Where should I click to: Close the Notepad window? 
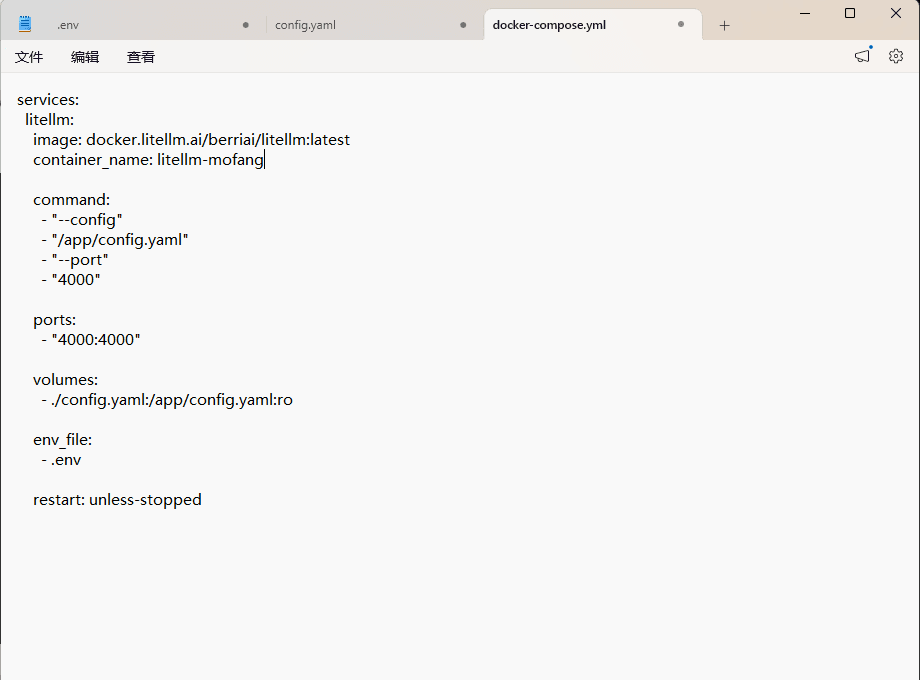895,13
